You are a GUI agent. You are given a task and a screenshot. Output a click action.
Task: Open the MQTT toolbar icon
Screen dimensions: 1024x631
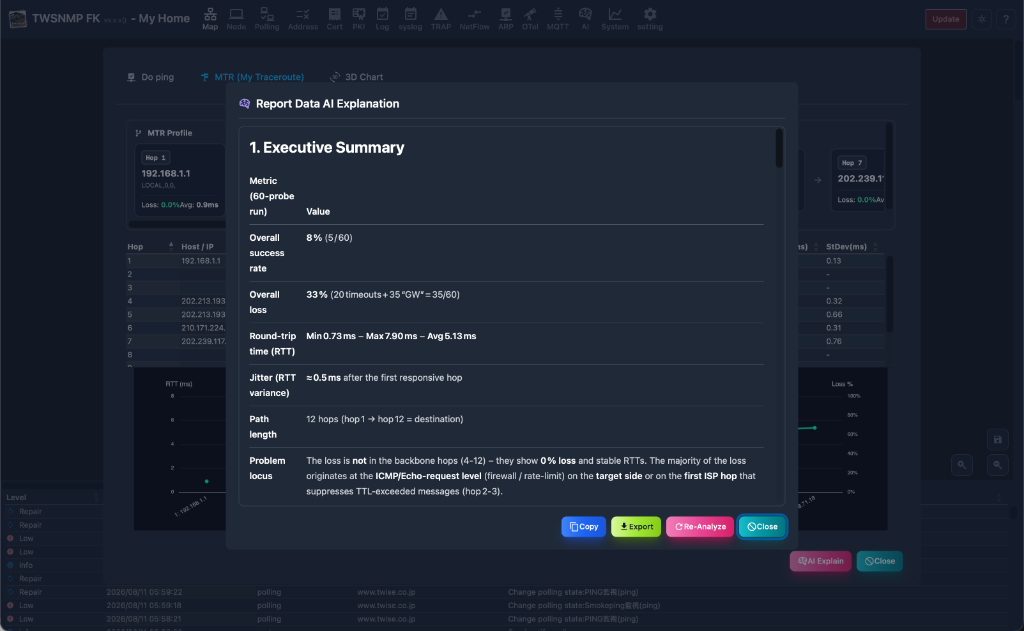pos(557,19)
